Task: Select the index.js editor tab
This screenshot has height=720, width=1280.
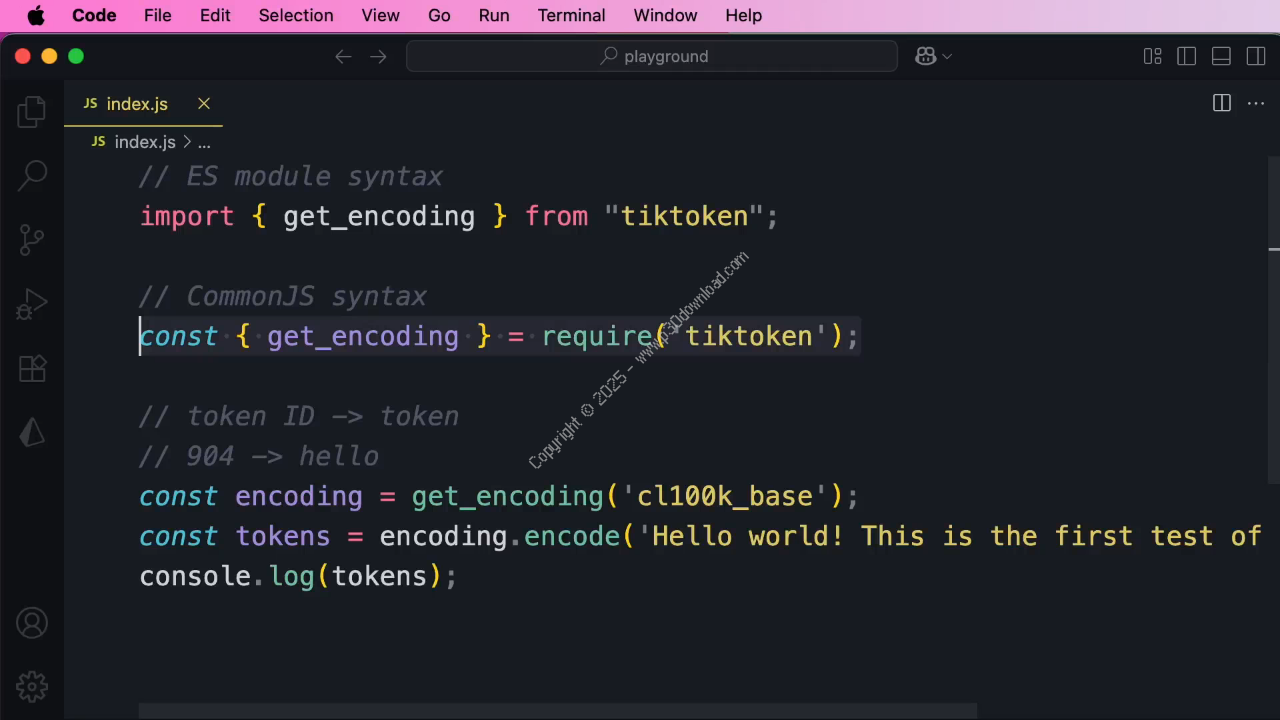Action: click(143, 104)
